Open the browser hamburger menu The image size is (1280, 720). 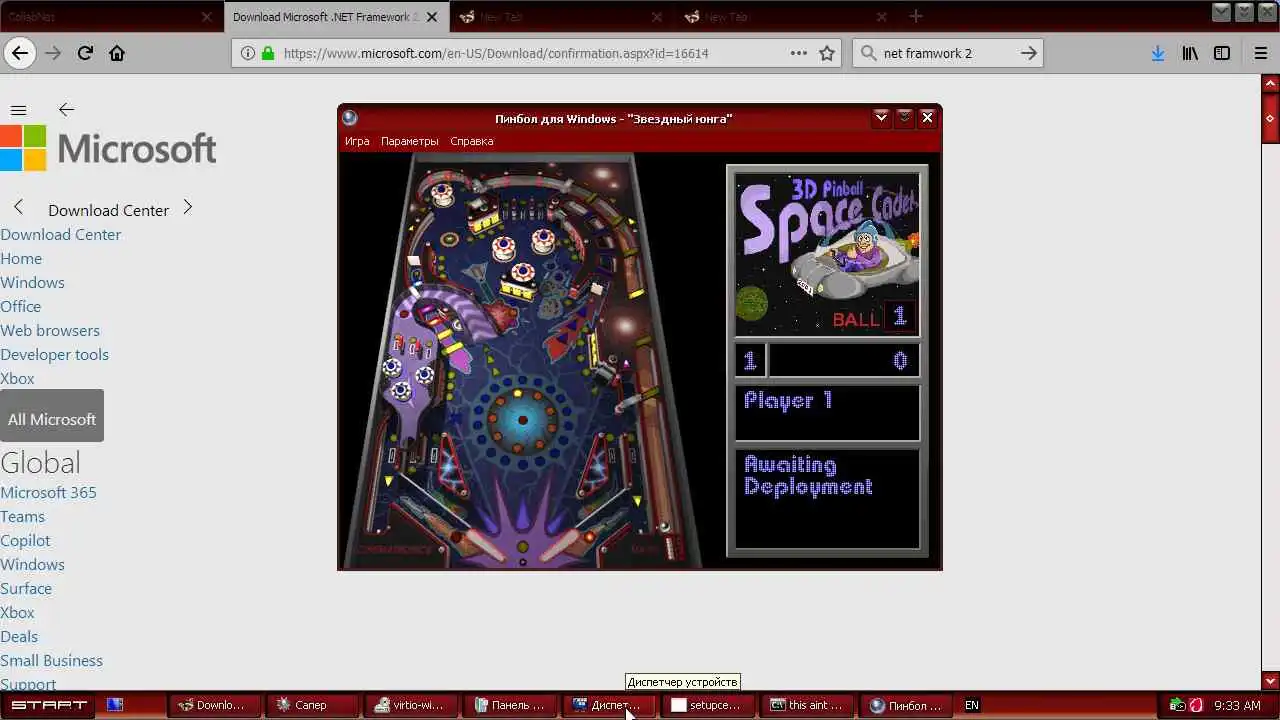click(x=1260, y=53)
